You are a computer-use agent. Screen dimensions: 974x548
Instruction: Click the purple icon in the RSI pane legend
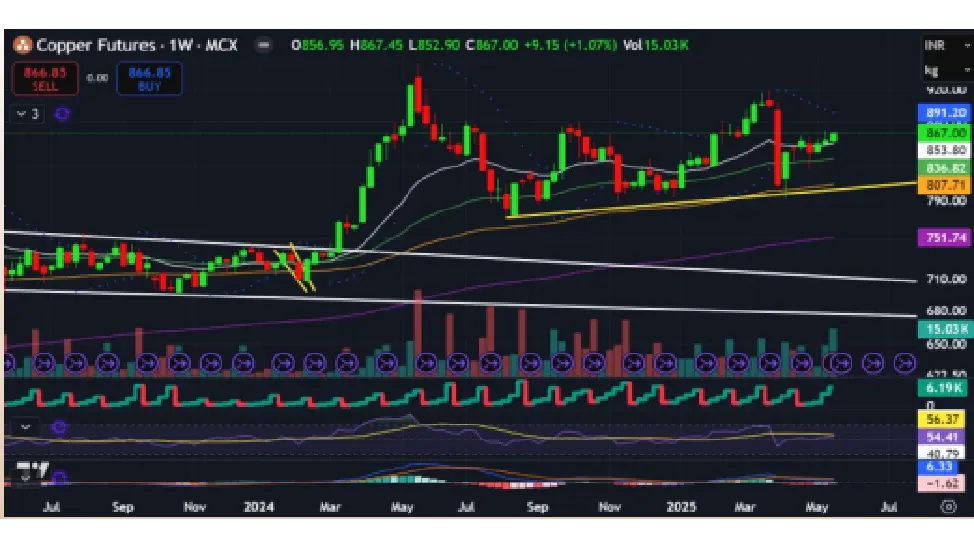click(x=60, y=427)
